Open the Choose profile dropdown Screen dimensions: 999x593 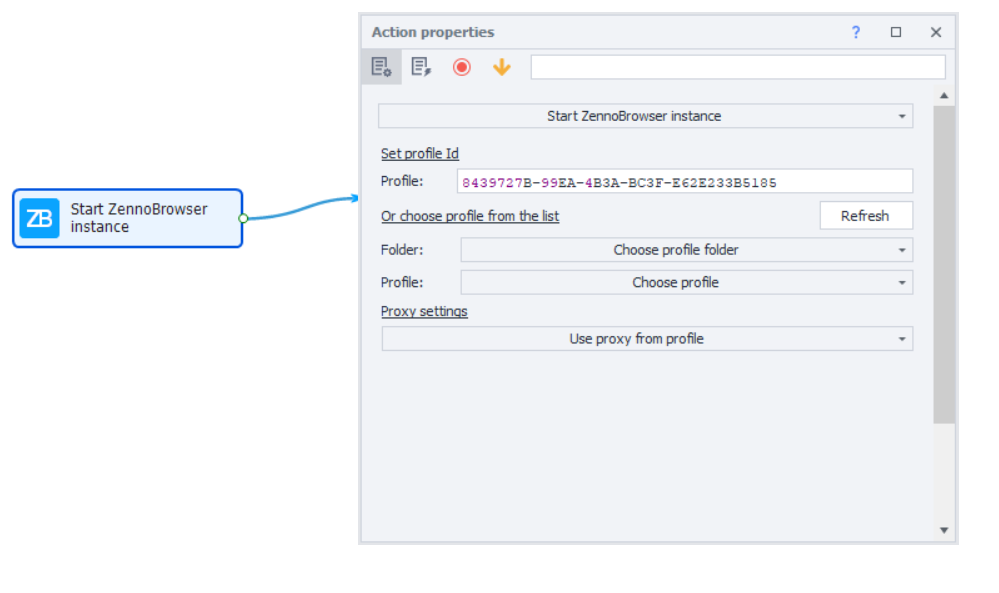pos(686,282)
